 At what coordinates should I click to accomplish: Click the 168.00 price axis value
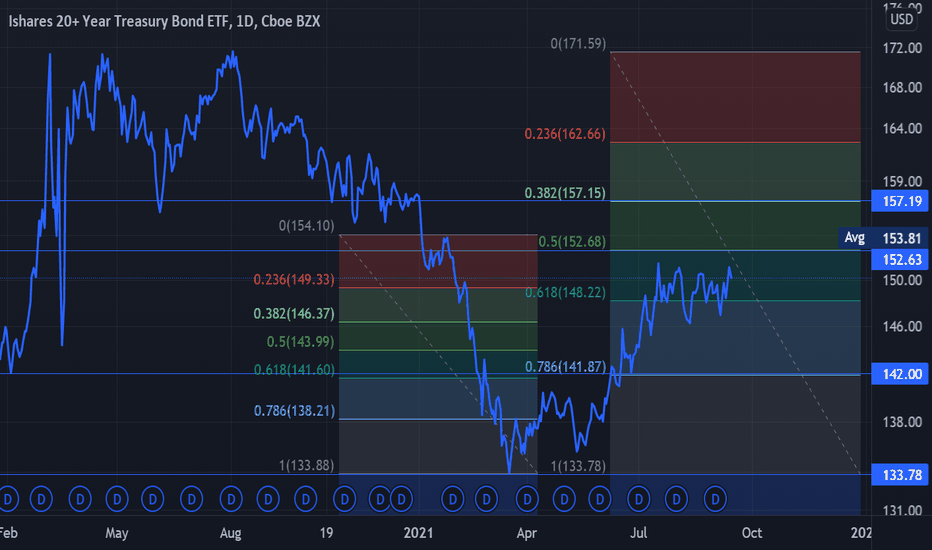(x=902, y=87)
